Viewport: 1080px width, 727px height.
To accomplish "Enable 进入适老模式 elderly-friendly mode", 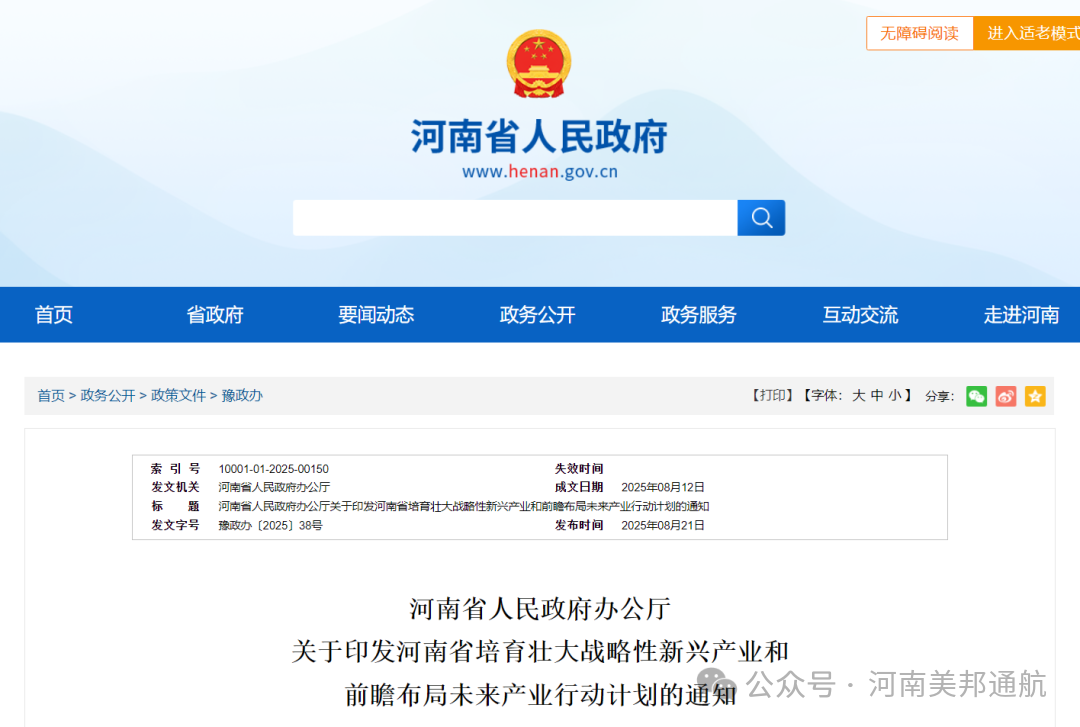I will pyautogui.click(x=1030, y=33).
